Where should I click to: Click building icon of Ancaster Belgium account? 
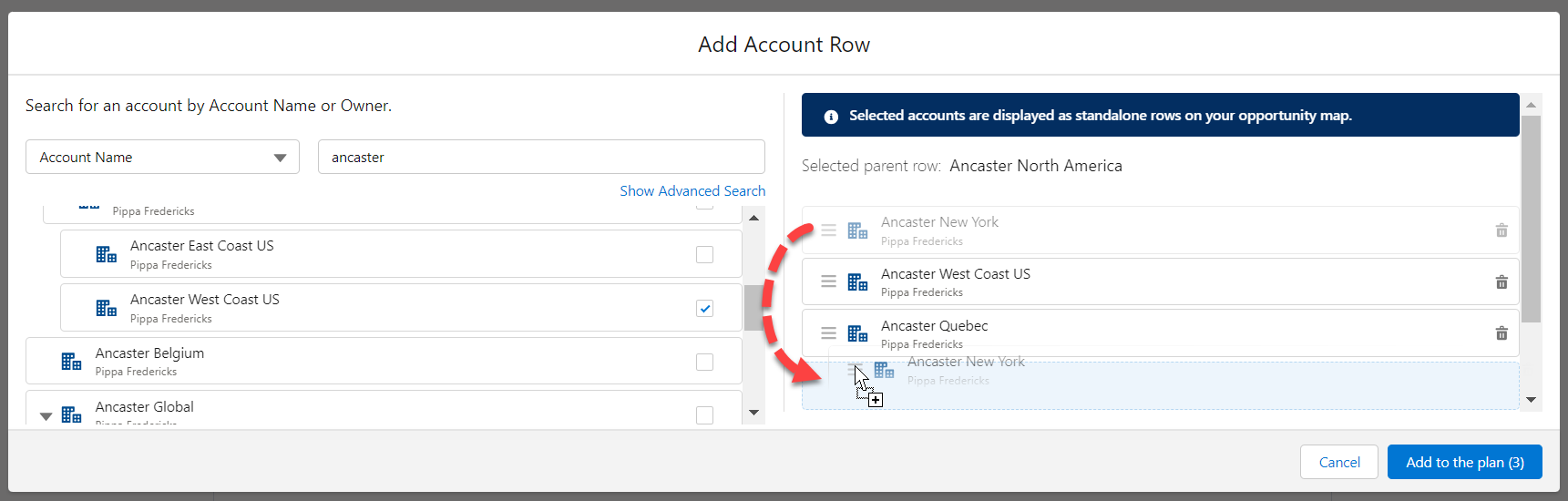tap(71, 362)
